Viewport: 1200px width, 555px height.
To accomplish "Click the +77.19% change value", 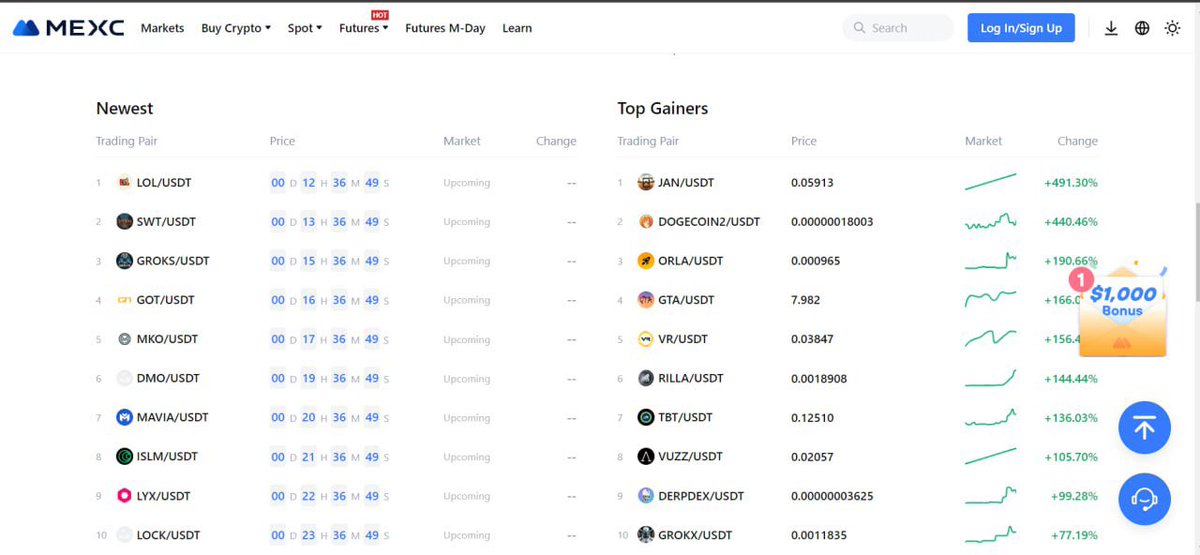I will point(1075,535).
